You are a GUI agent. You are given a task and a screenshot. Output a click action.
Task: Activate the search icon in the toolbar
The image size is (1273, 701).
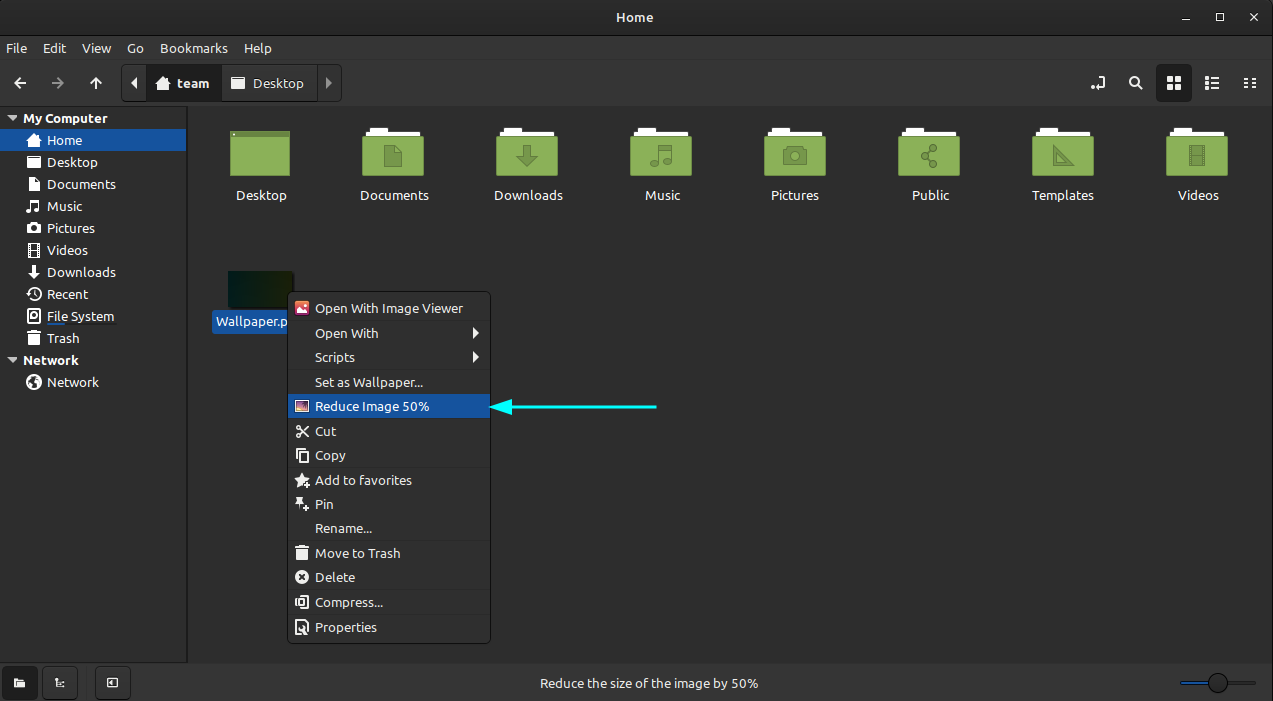1135,83
